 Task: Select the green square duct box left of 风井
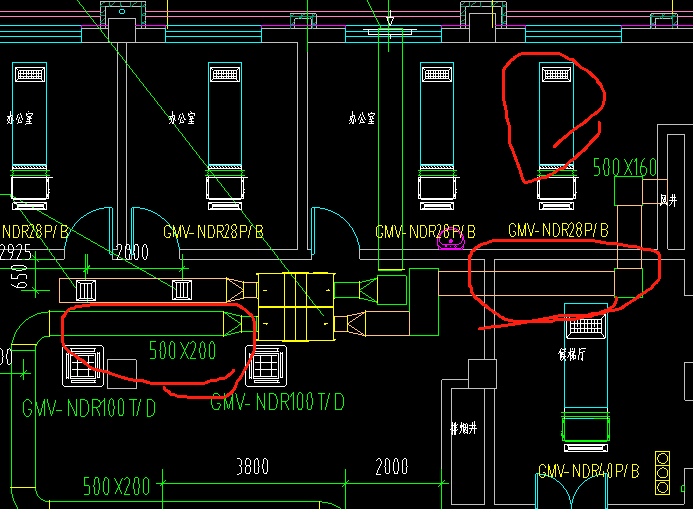coord(628,191)
